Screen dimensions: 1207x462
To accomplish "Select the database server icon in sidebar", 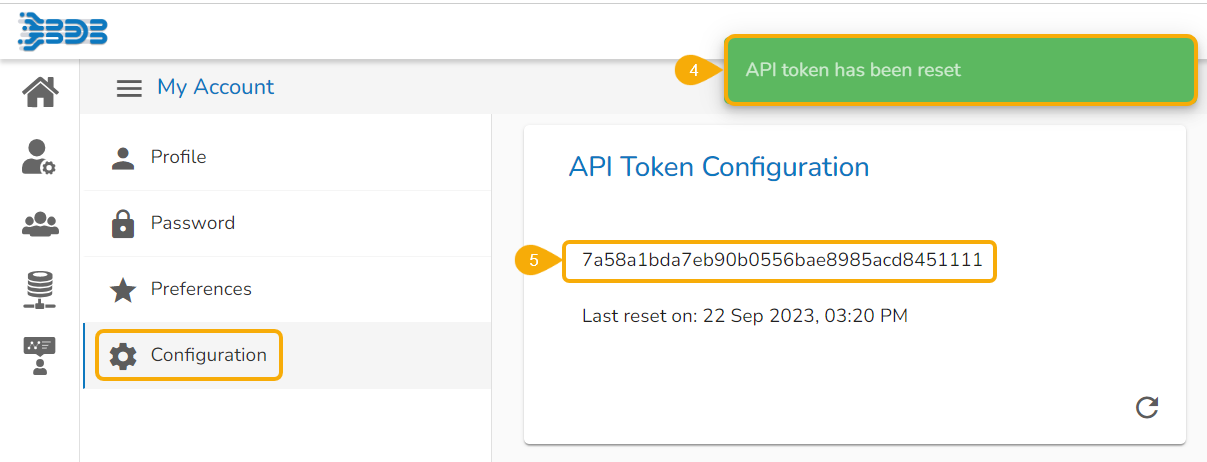I will [x=40, y=290].
